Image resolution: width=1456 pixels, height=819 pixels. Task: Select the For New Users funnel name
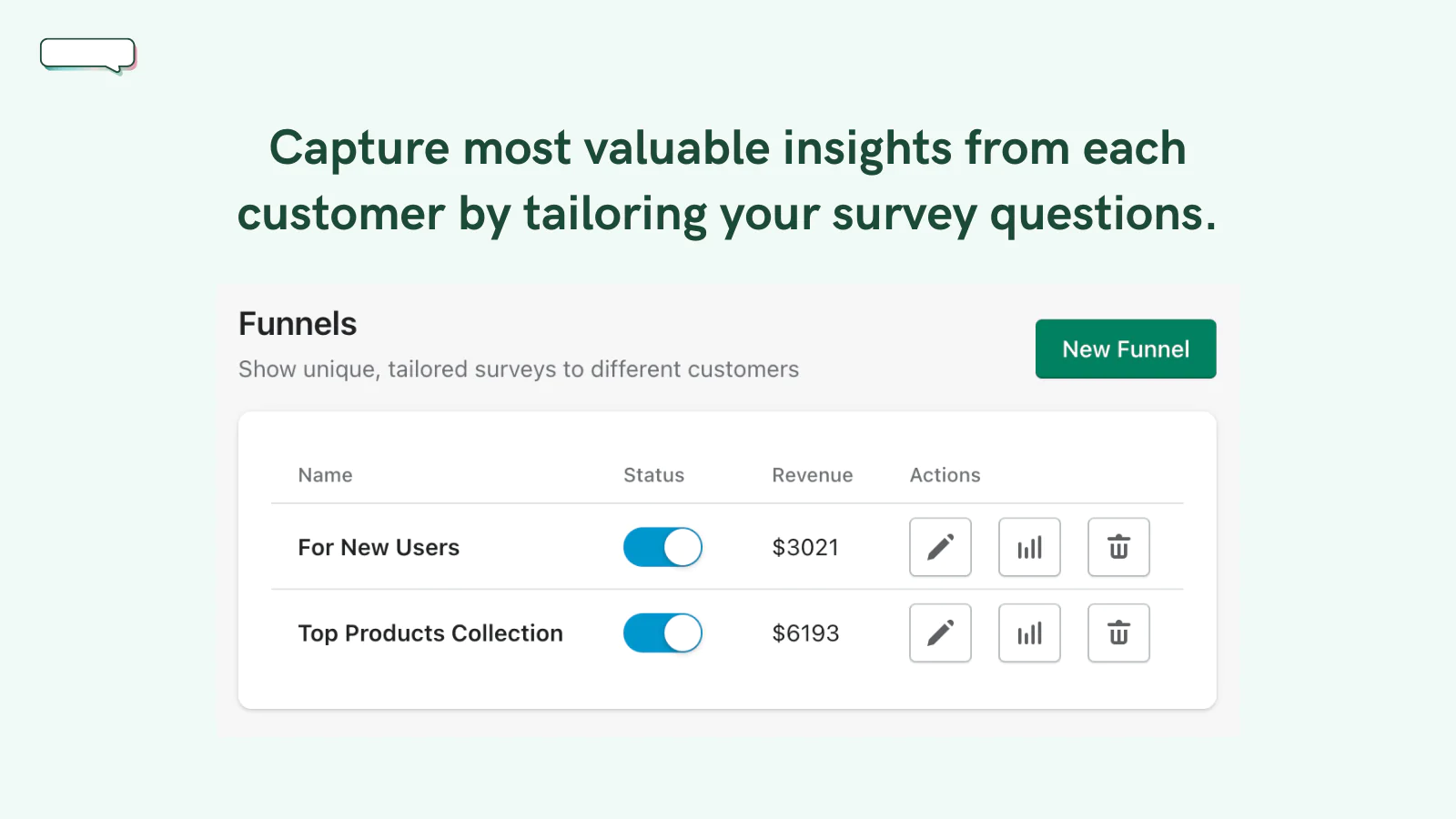379,547
